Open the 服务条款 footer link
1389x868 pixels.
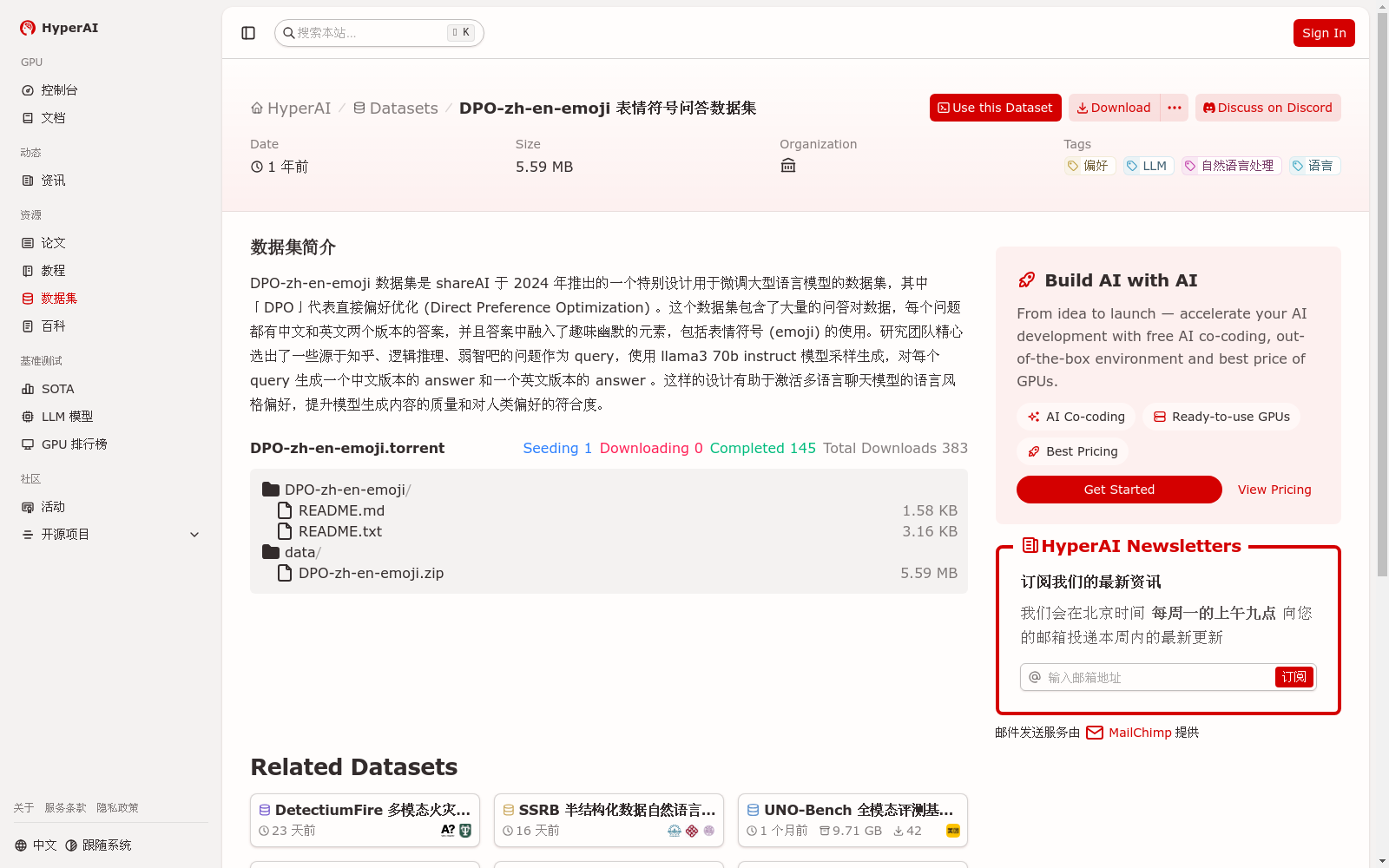pos(65,808)
